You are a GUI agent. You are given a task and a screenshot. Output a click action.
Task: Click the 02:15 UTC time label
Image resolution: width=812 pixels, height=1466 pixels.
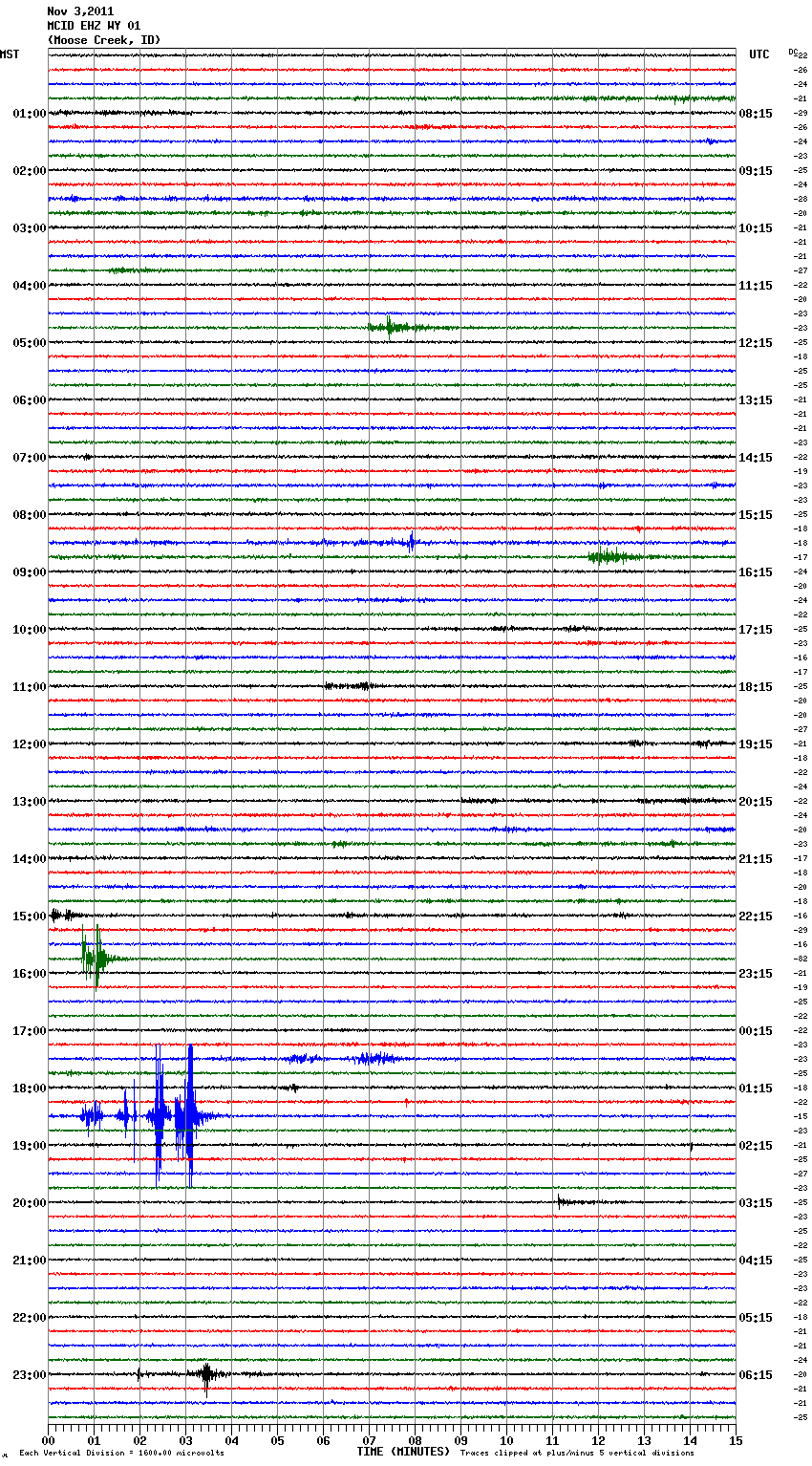(x=756, y=1146)
